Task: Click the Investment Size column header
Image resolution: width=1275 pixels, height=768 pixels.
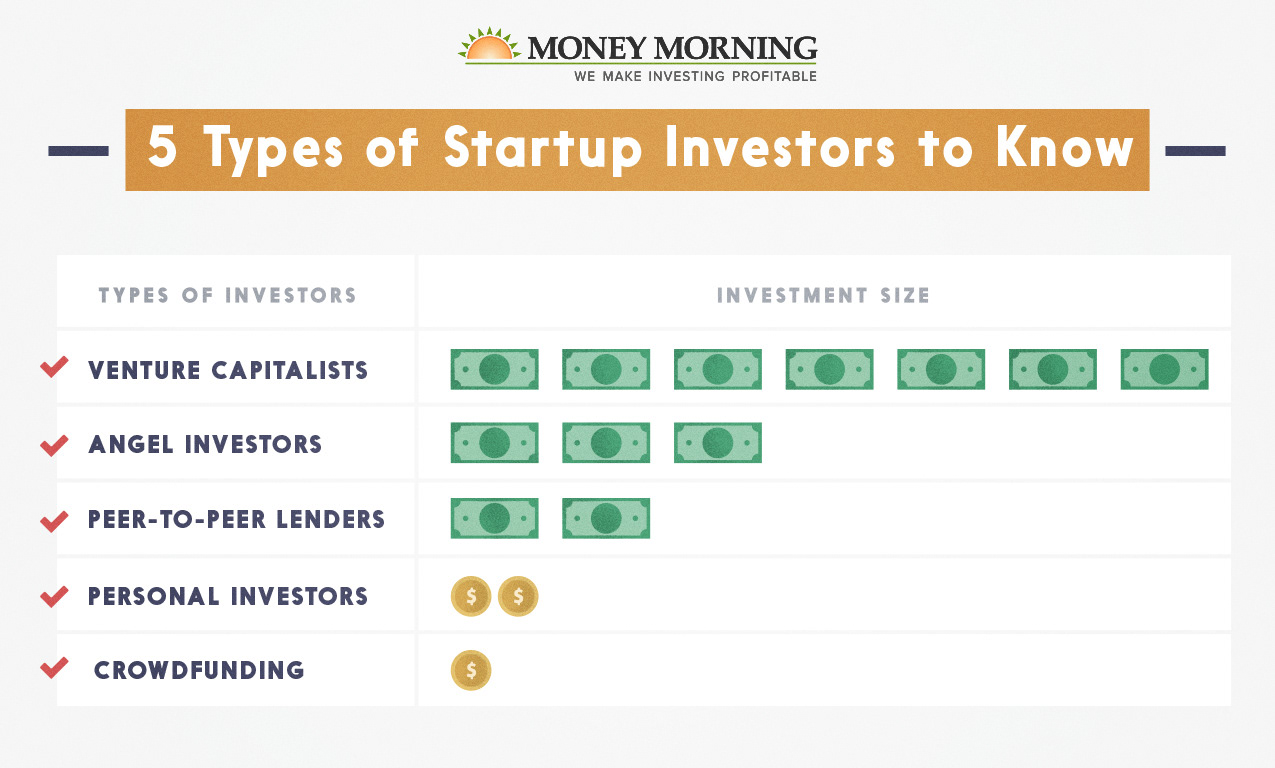Action: 823,295
